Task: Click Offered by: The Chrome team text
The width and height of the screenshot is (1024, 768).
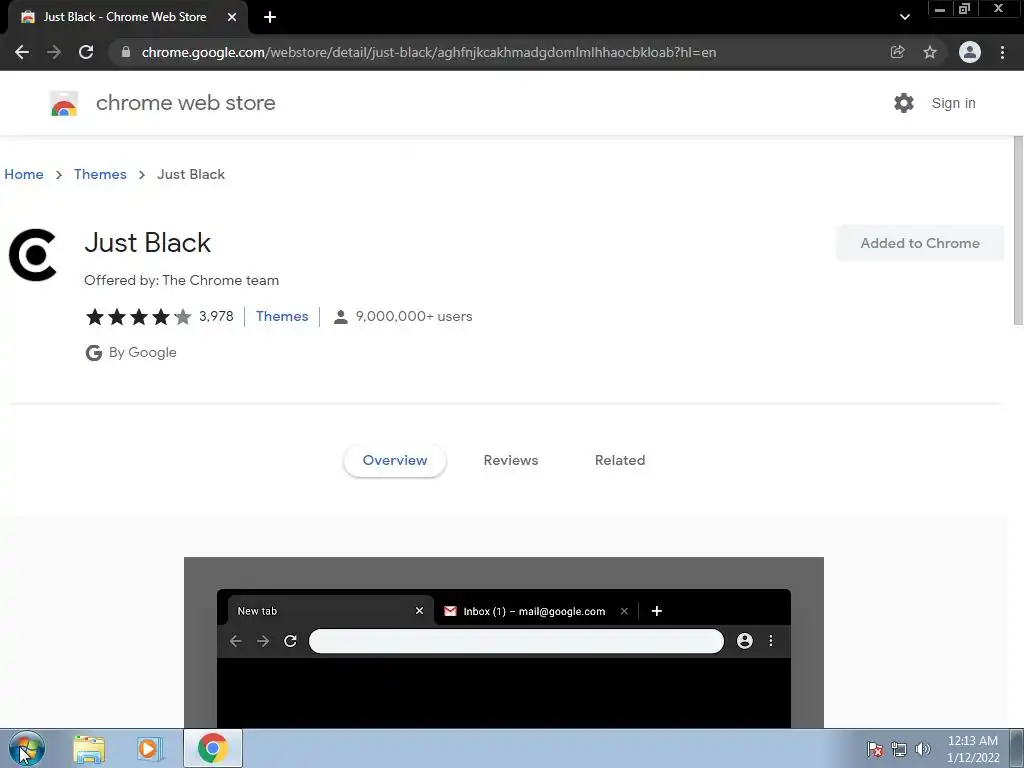Action: click(182, 280)
